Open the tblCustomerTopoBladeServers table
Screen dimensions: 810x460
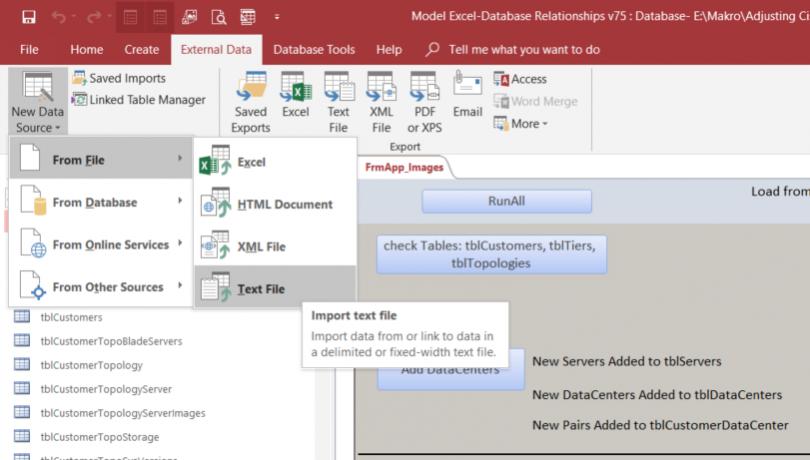(x=111, y=341)
